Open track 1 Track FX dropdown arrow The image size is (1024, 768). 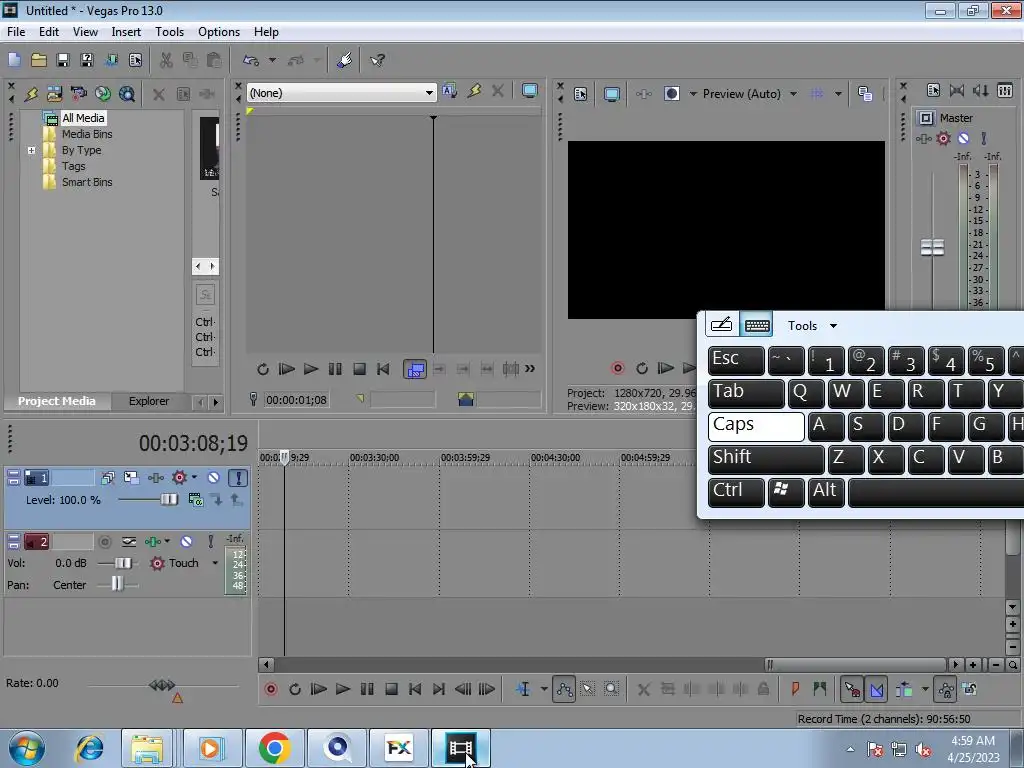pos(195,478)
